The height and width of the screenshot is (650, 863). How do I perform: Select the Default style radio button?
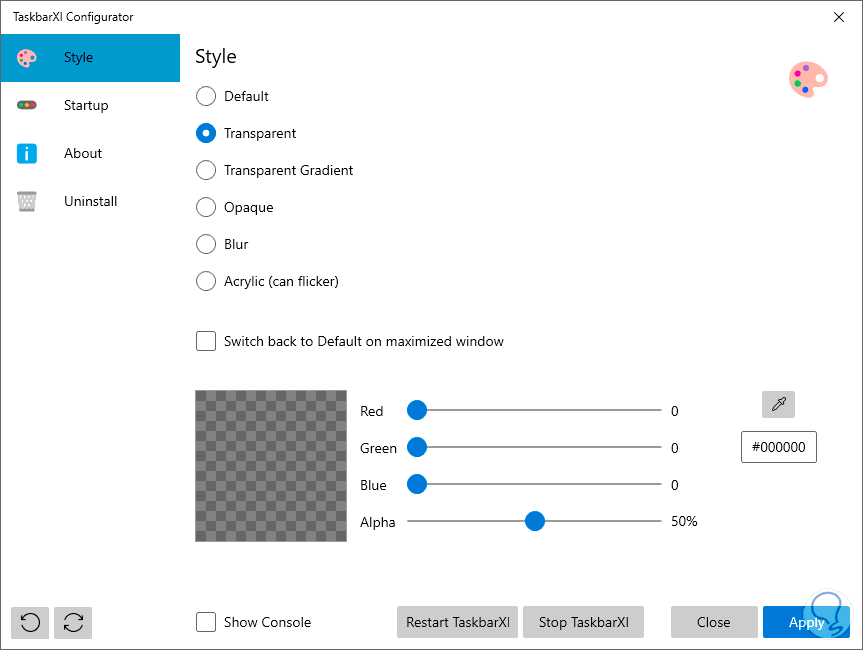(x=206, y=96)
